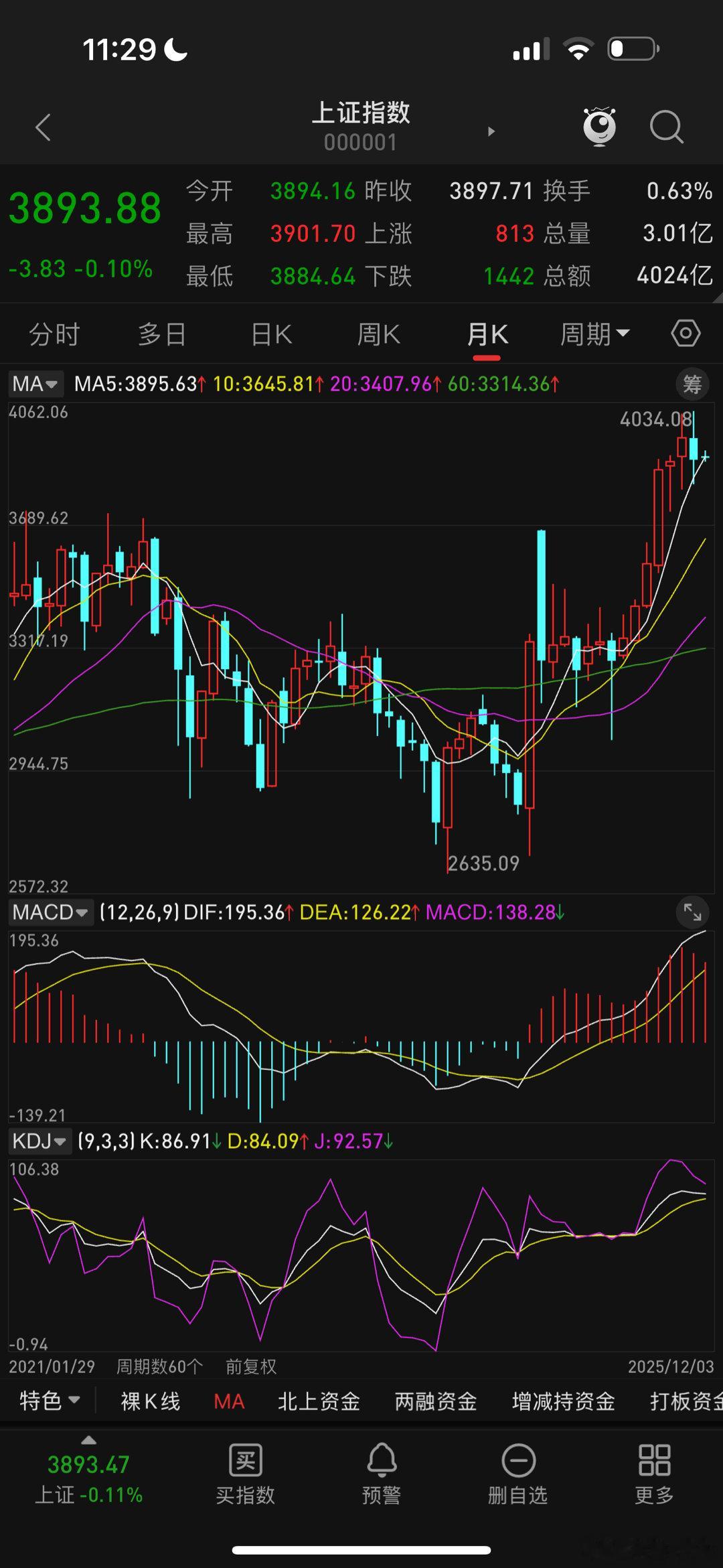The width and height of the screenshot is (723, 1568).
Task: Go back with the left arrow
Action: click(44, 127)
